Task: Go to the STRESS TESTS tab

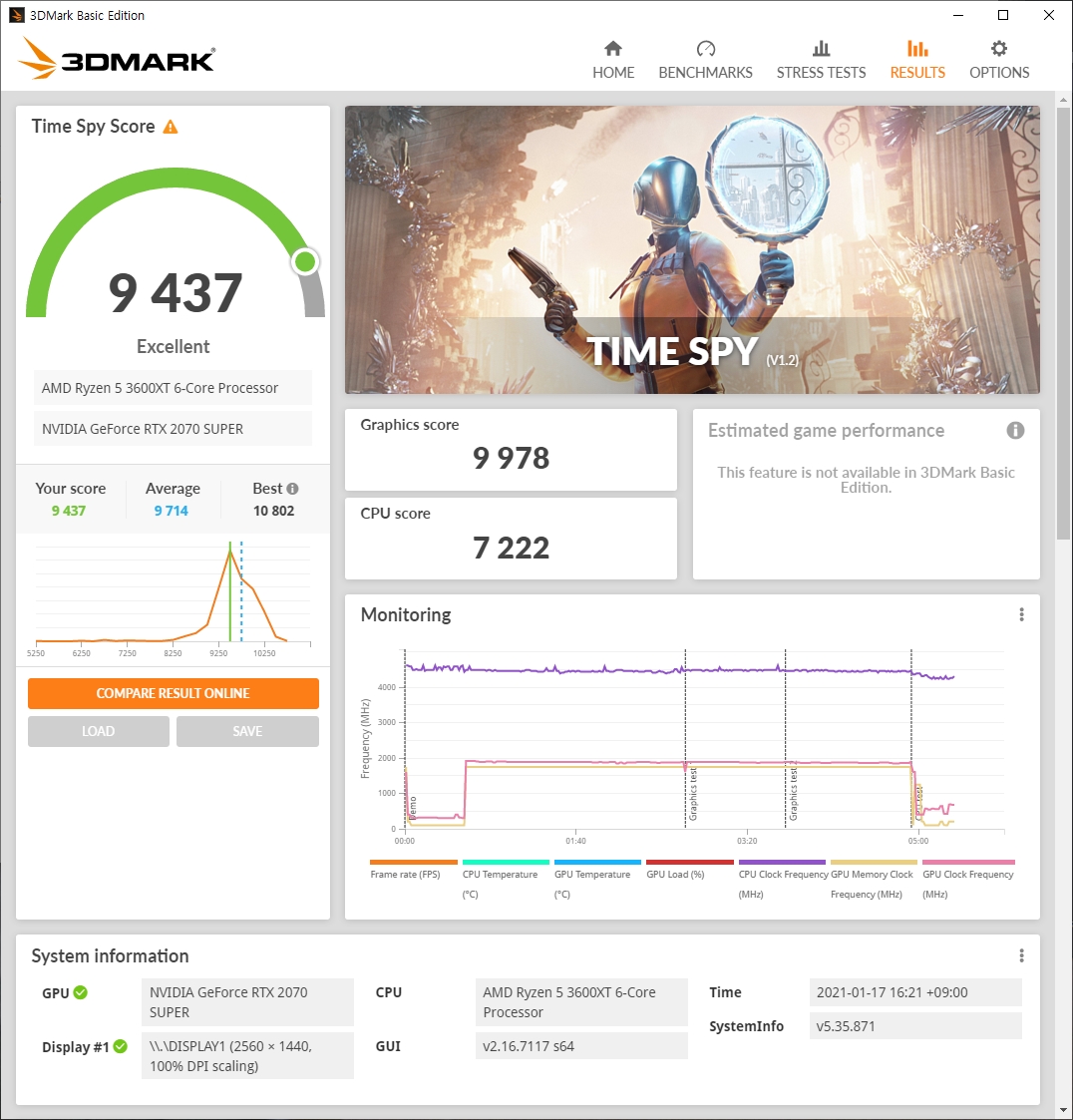Action: pyautogui.click(x=821, y=60)
